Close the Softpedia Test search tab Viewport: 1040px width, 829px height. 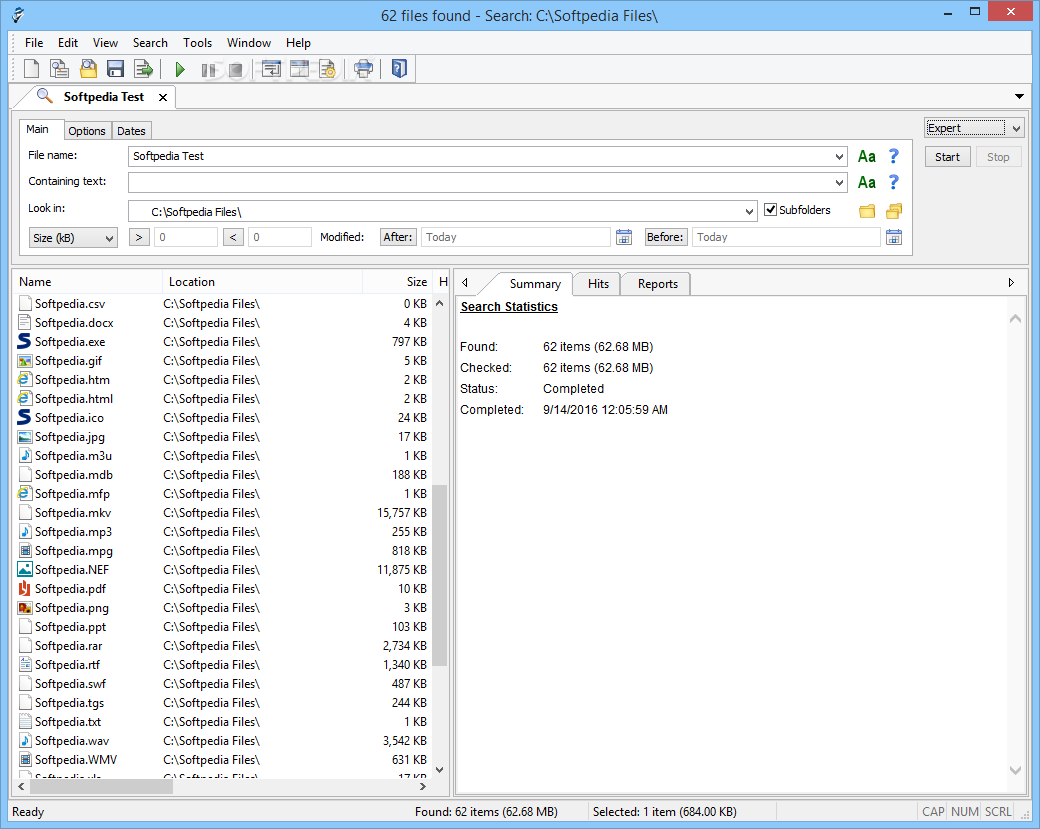[x=162, y=97]
